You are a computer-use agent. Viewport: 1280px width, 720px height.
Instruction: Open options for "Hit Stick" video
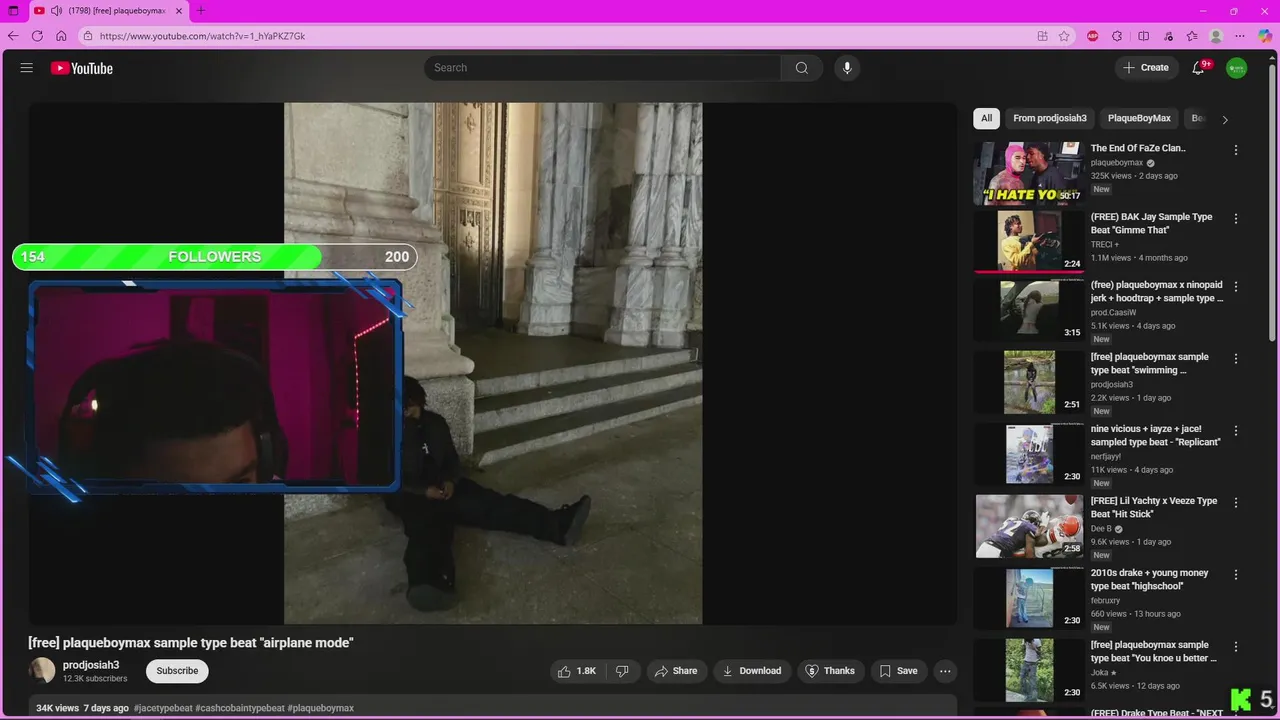tap(1236, 502)
